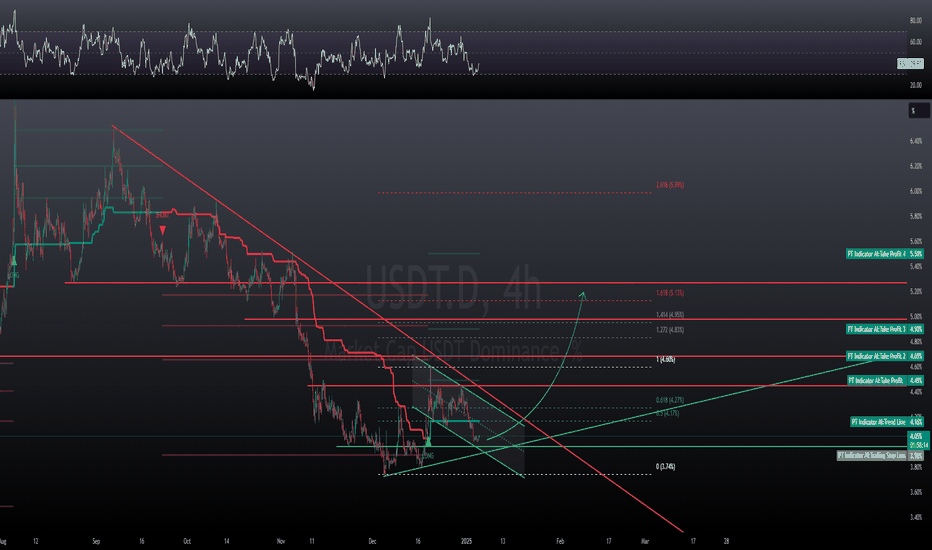The height and width of the screenshot is (550, 932).
Task: Click the Dec label on time axis
Action: point(372,541)
